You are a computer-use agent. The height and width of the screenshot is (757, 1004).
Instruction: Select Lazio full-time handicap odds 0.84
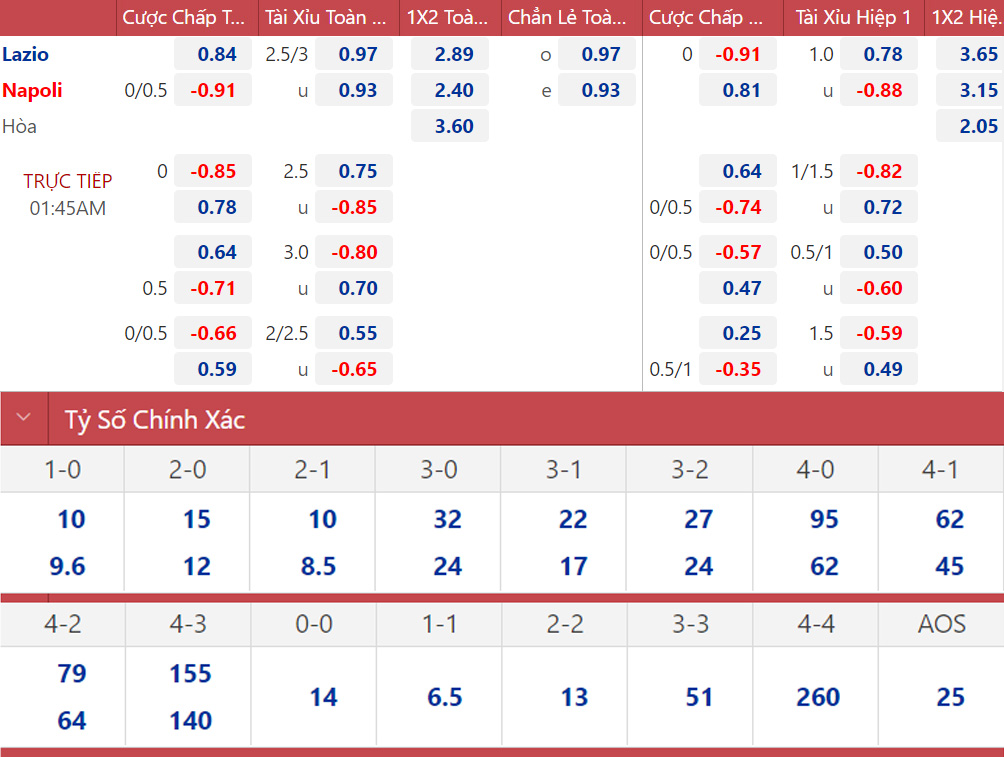click(x=213, y=55)
